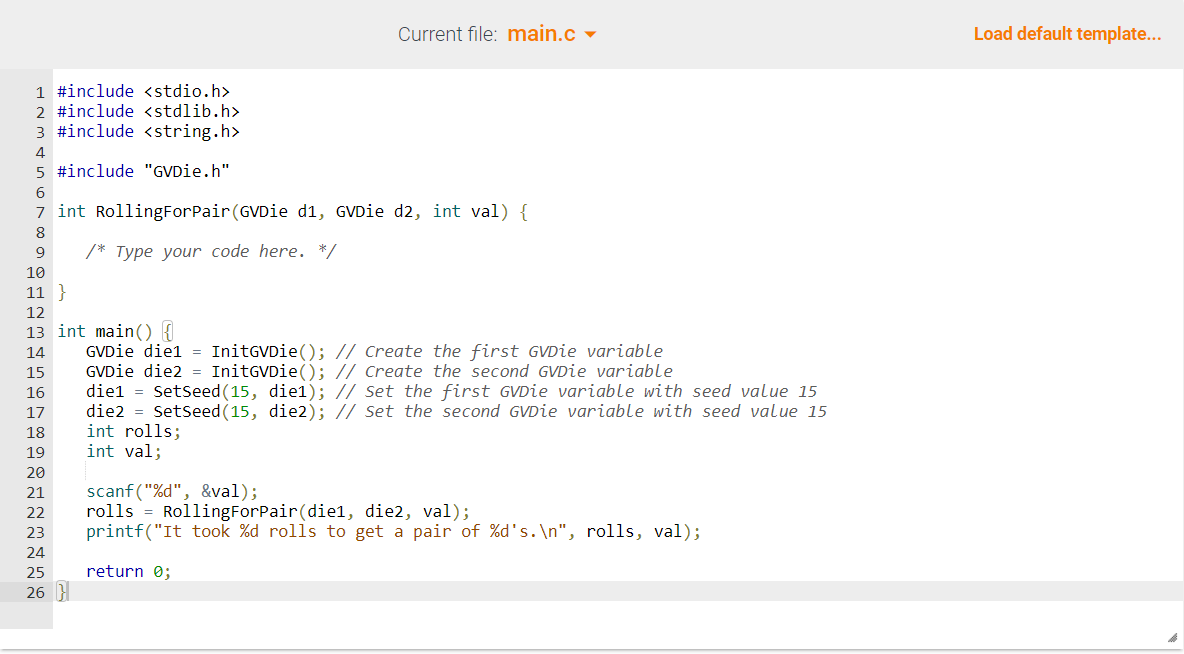Click the stdio.h include on line 1
Screen dimensions: 1184x654
click(x=145, y=91)
